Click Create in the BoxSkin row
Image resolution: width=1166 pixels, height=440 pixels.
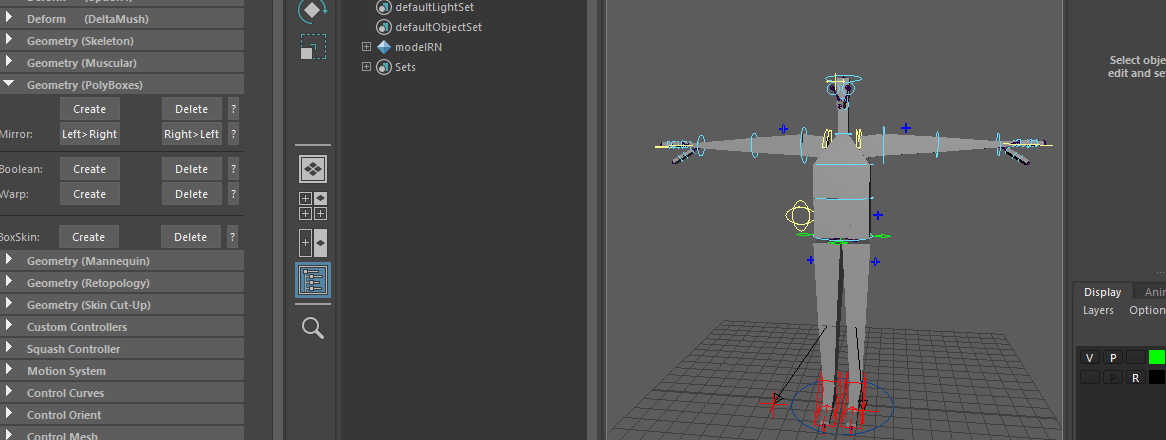tap(88, 237)
